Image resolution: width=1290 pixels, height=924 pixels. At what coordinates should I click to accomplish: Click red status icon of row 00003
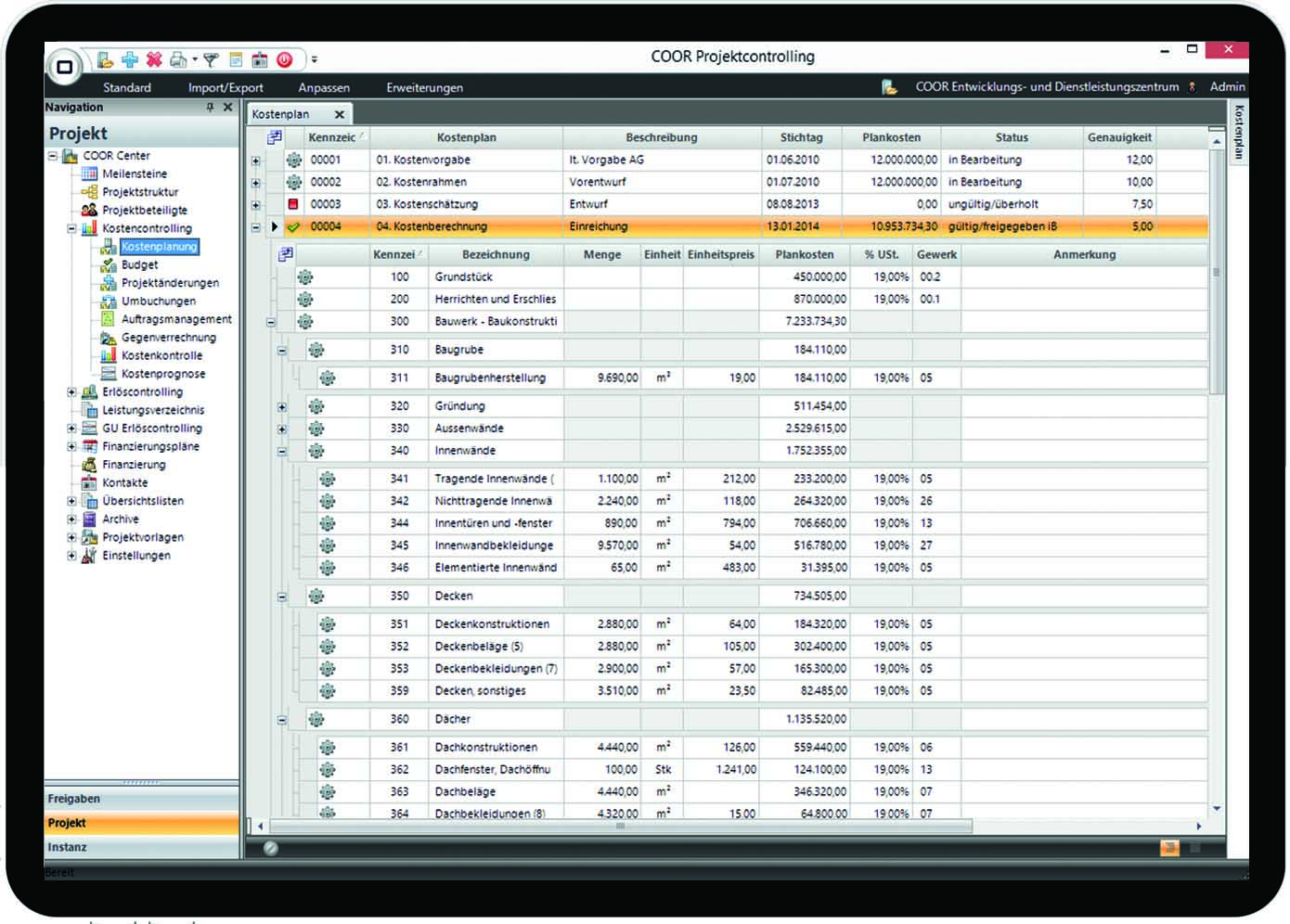(293, 204)
